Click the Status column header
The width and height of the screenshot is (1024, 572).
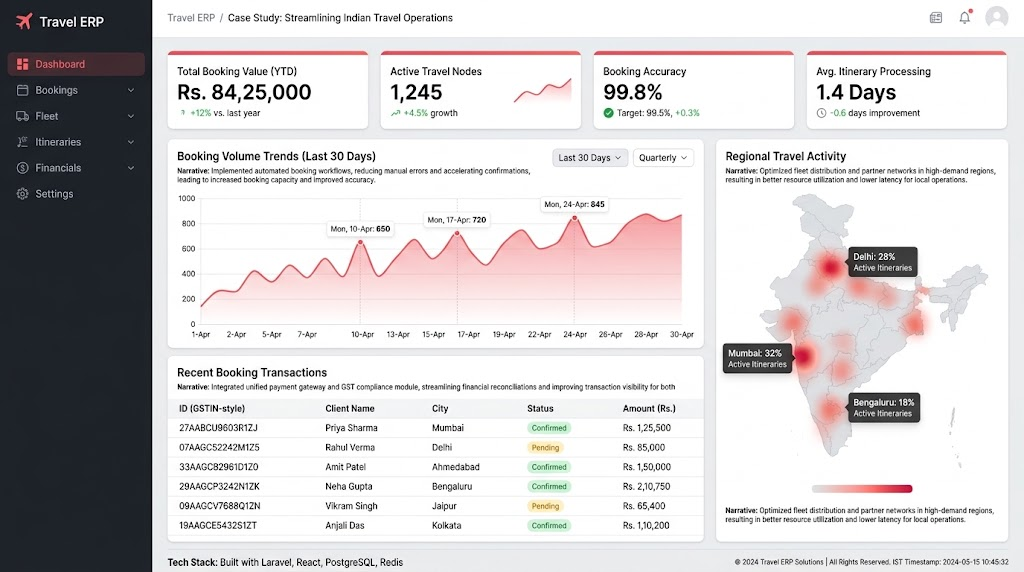540,408
